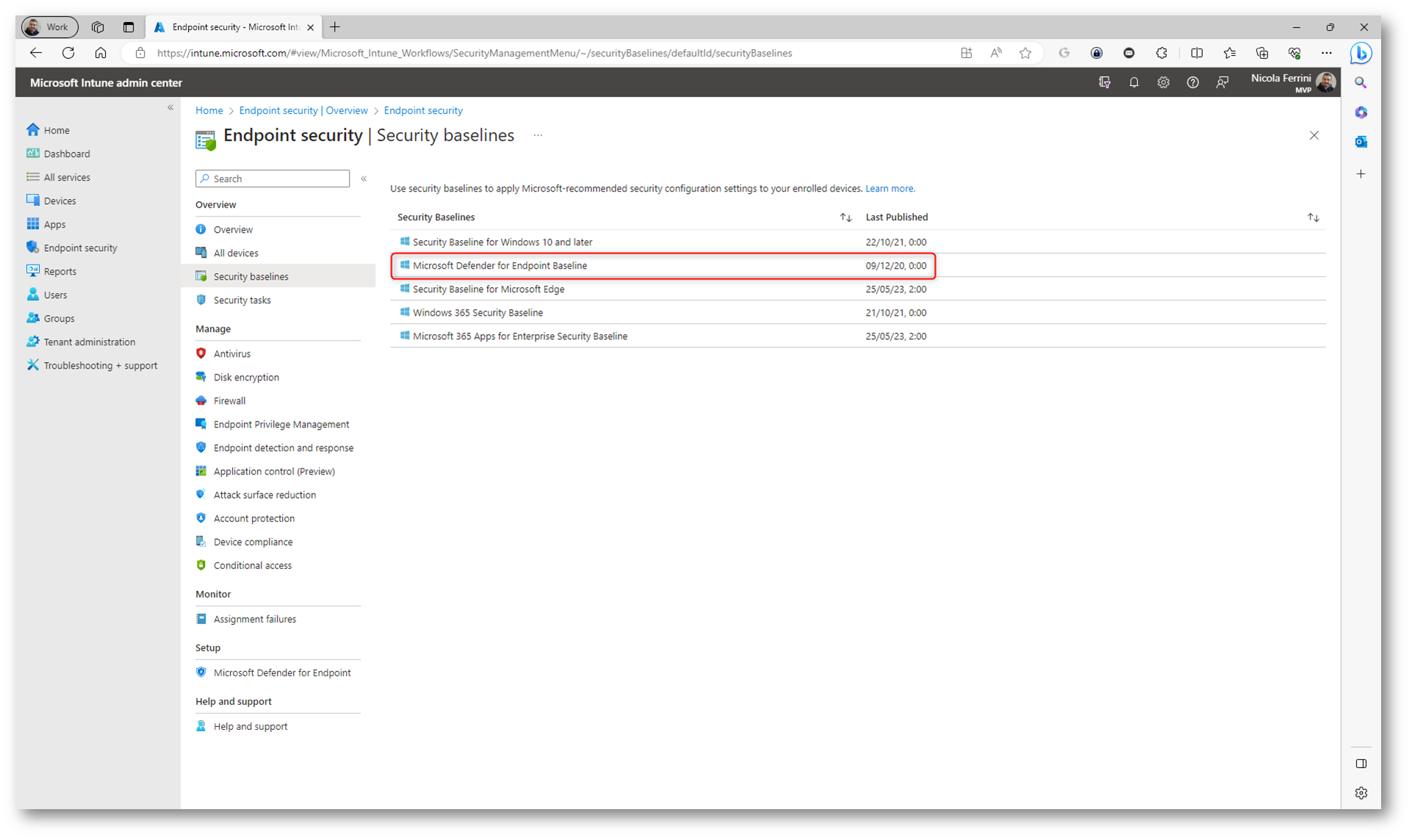Open Edge Extensions puzzle icon
1412x840 pixels.
pos(1161,53)
